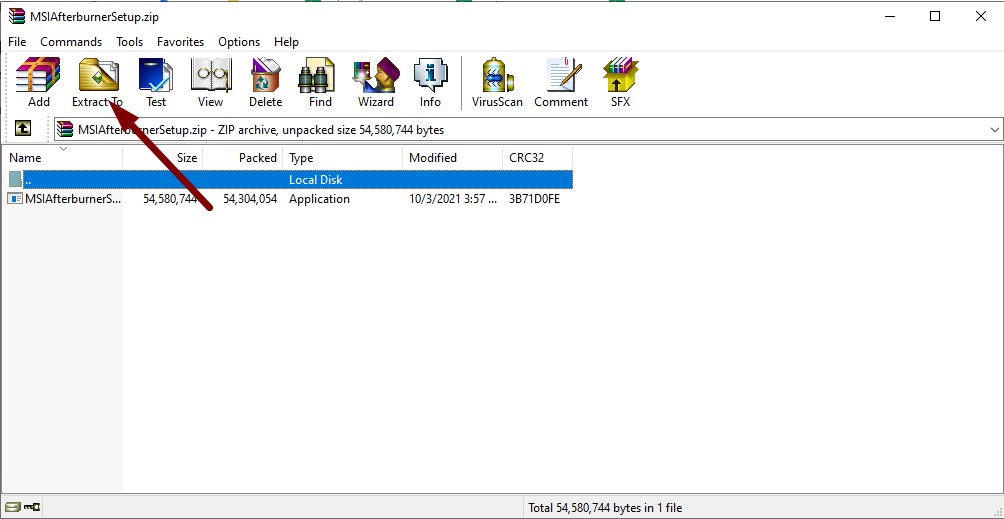Start VirusScan on the archive

click(497, 82)
